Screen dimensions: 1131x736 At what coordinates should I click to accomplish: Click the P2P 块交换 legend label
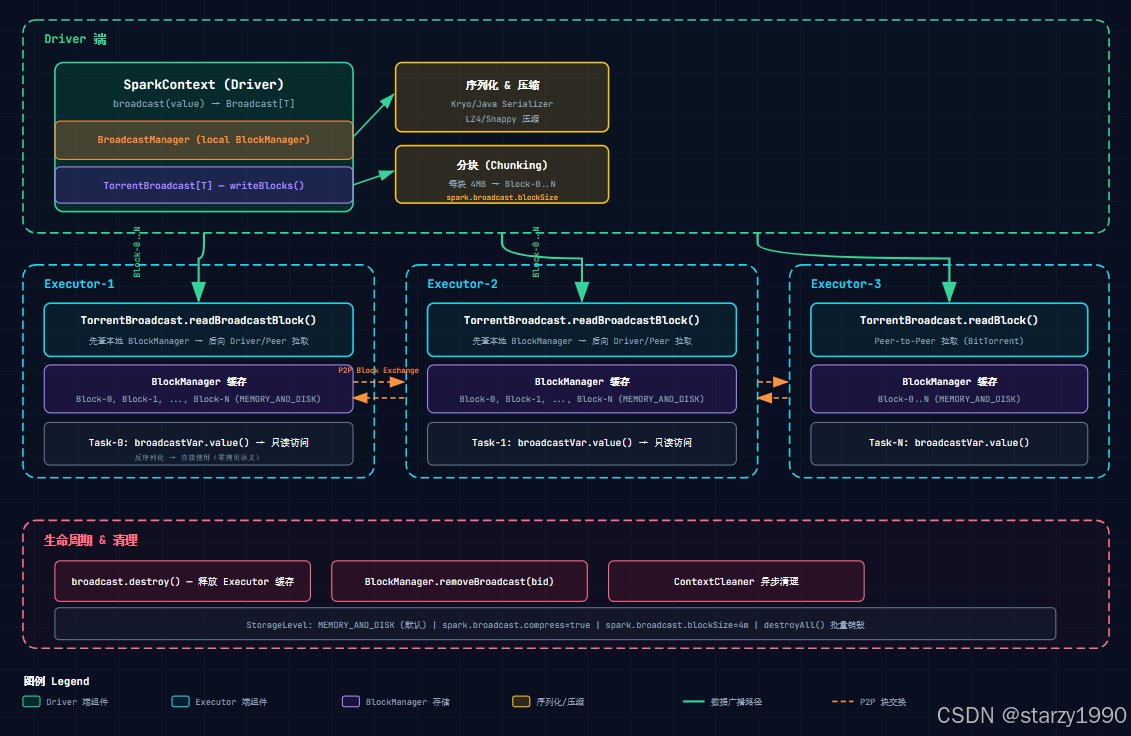click(x=883, y=701)
